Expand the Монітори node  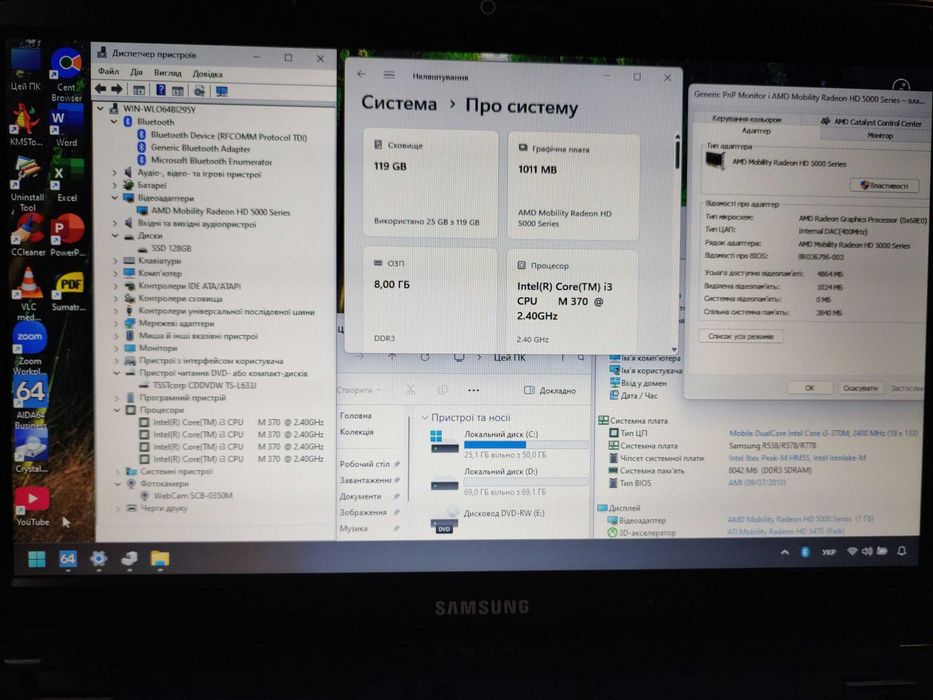click(116, 348)
